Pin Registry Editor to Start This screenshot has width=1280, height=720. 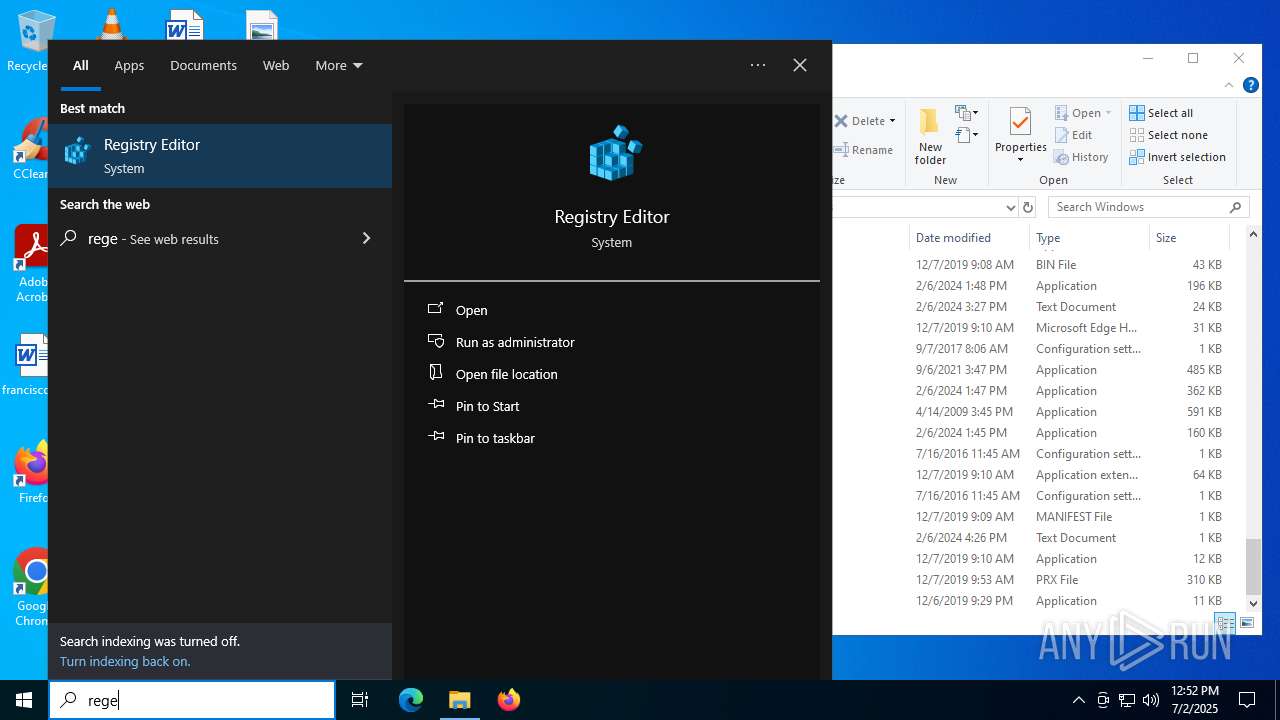(x=487, y=406)
